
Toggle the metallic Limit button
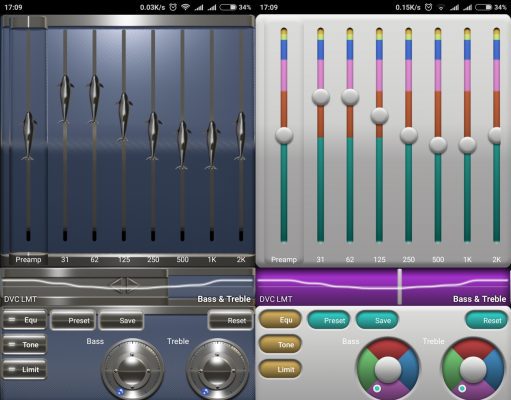24,369
